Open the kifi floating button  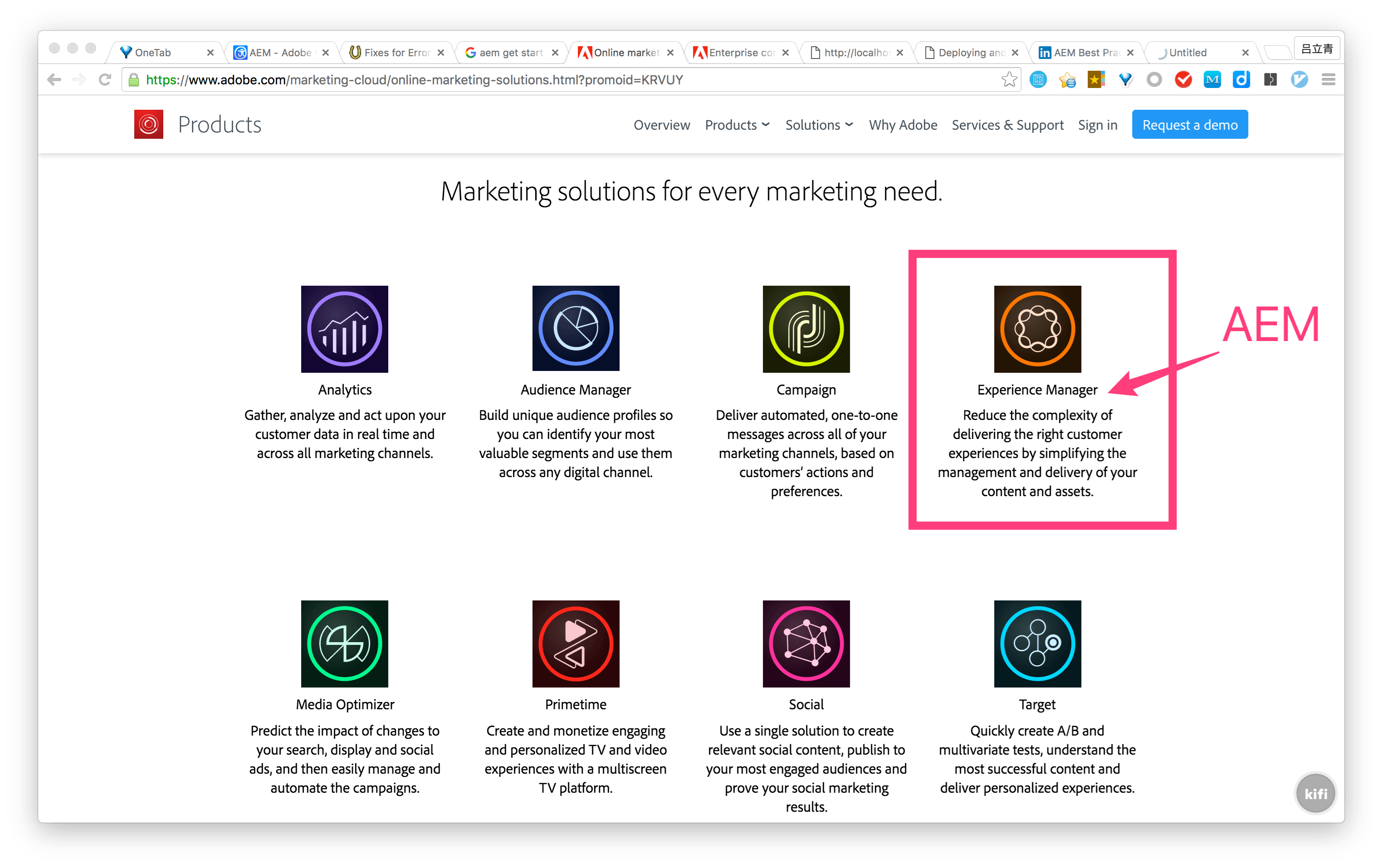(1315, 793)
